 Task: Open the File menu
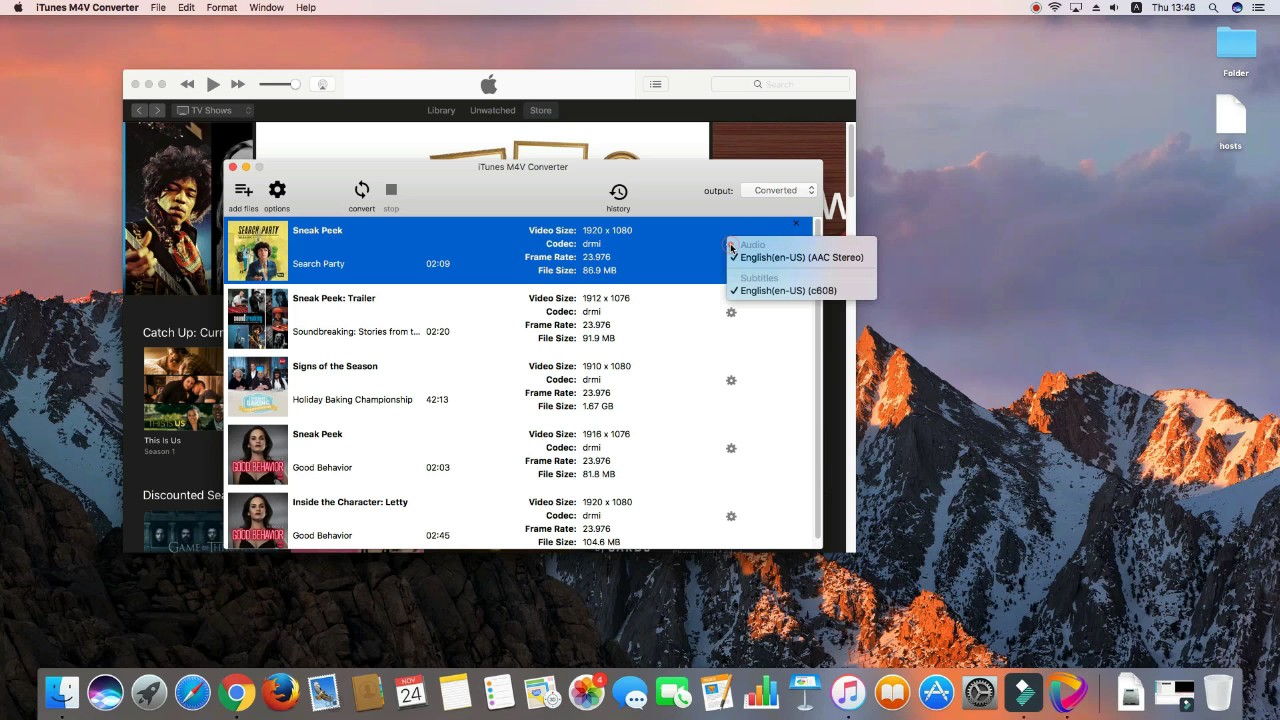point(158,7)
